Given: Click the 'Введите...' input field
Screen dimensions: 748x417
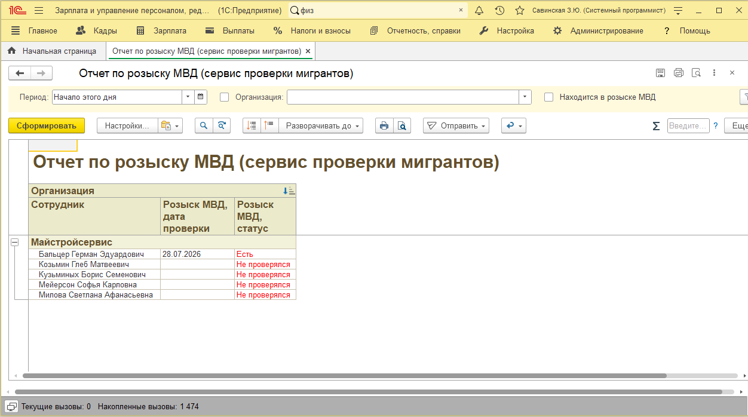Looking at the screenshot, I should tap(688, 125).
